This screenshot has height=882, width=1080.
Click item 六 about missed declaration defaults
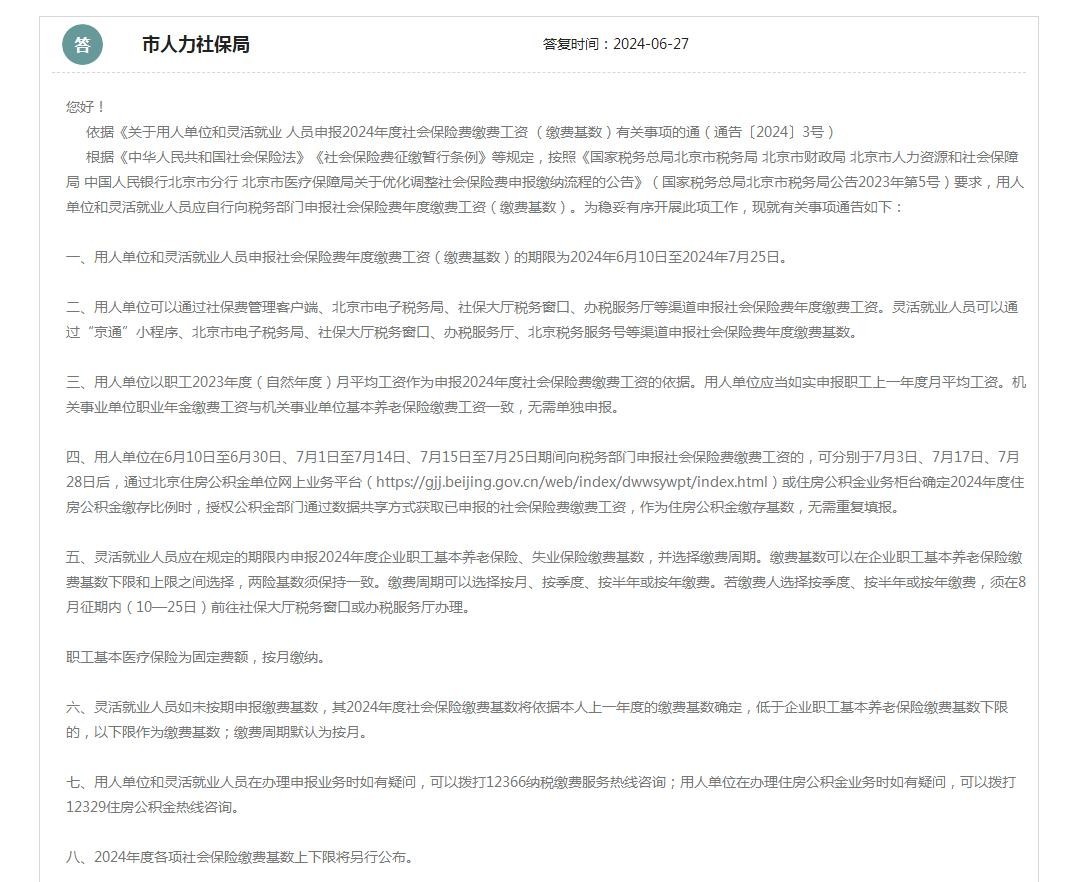point(536,707)
